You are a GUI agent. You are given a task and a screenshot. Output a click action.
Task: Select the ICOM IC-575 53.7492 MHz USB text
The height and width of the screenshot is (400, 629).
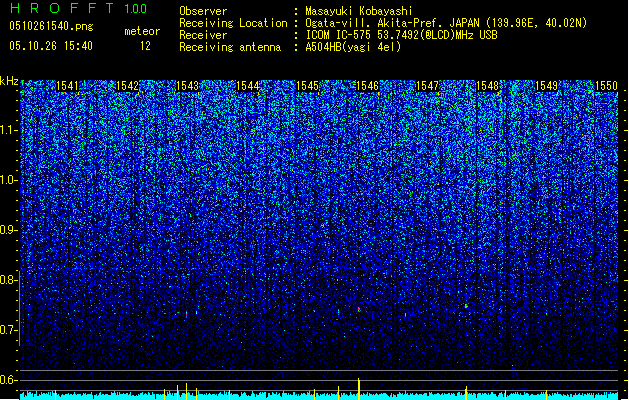pos(401,35)
